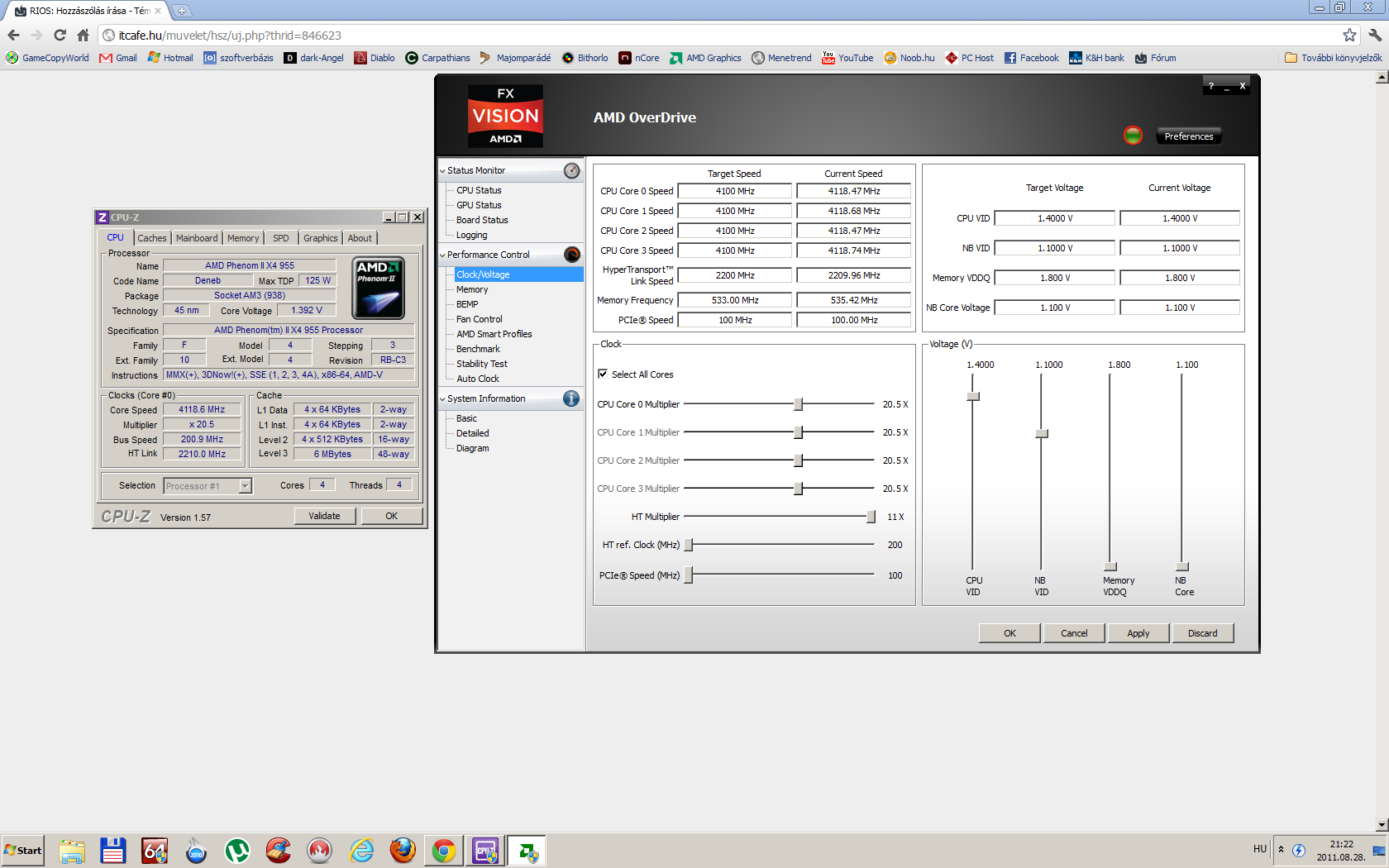Screen dimensions: 1389x868
Task: Click the browser reload icon
Action: pyautogui.click(x=60, y=35)
